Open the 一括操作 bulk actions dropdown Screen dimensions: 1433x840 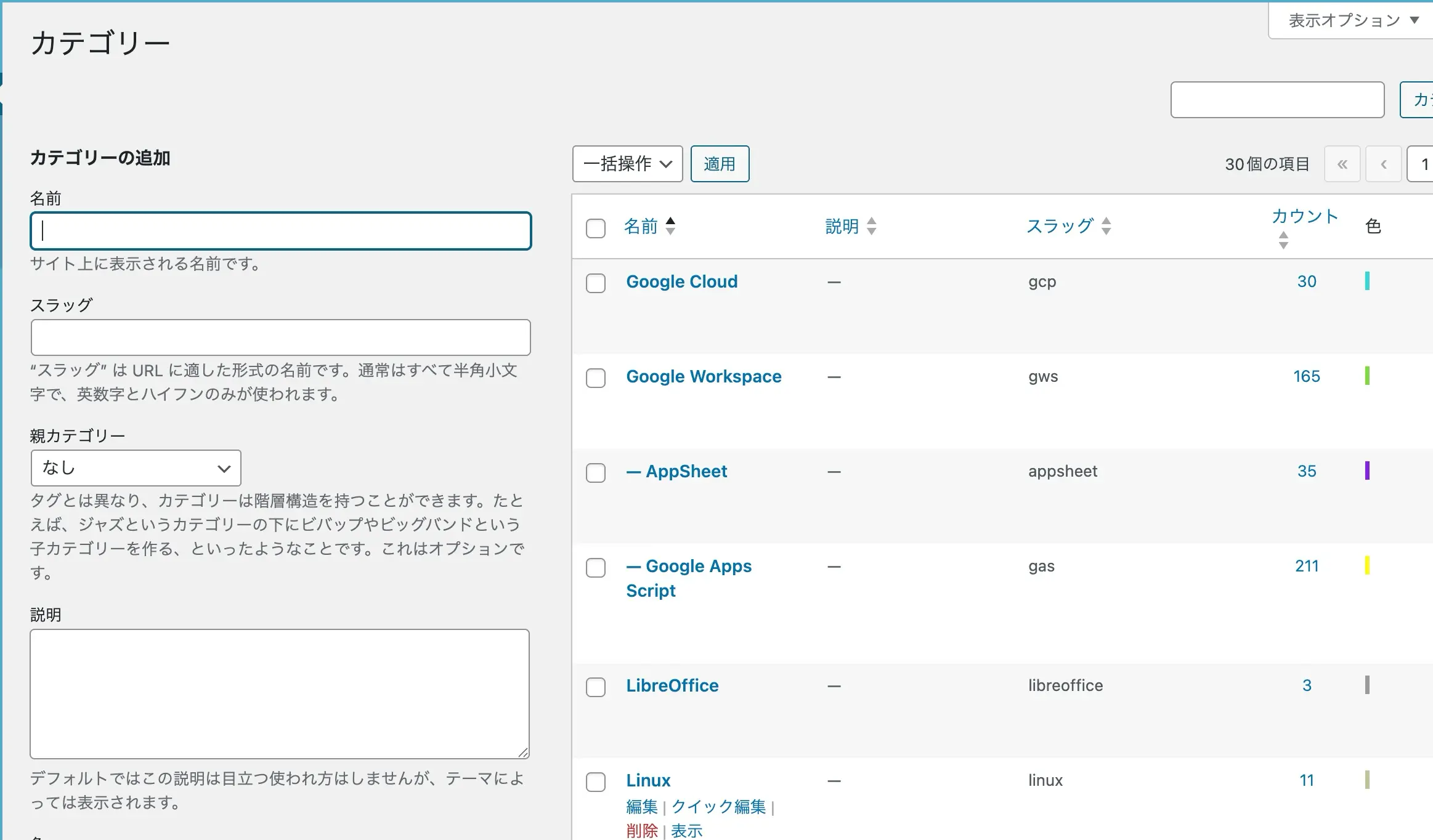click(x=627, y=164)
